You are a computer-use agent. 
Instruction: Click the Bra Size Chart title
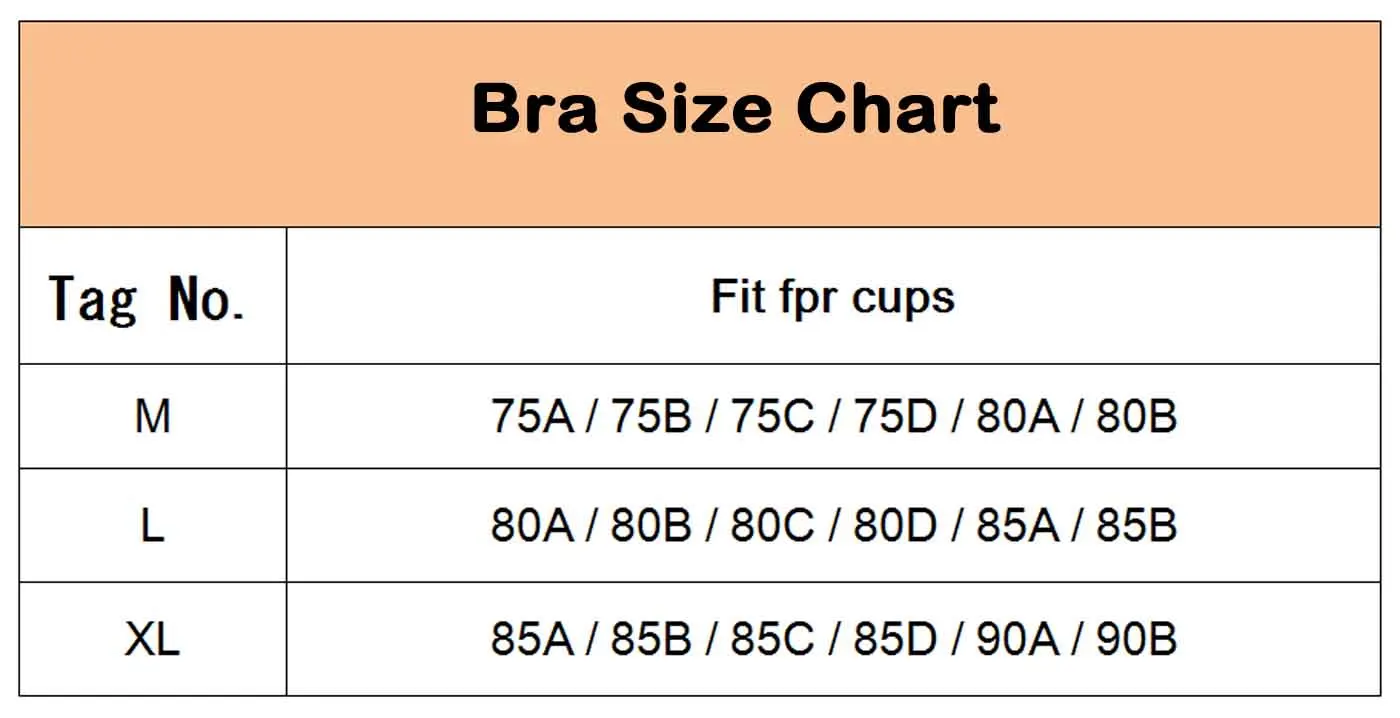[x=735, y=109]
